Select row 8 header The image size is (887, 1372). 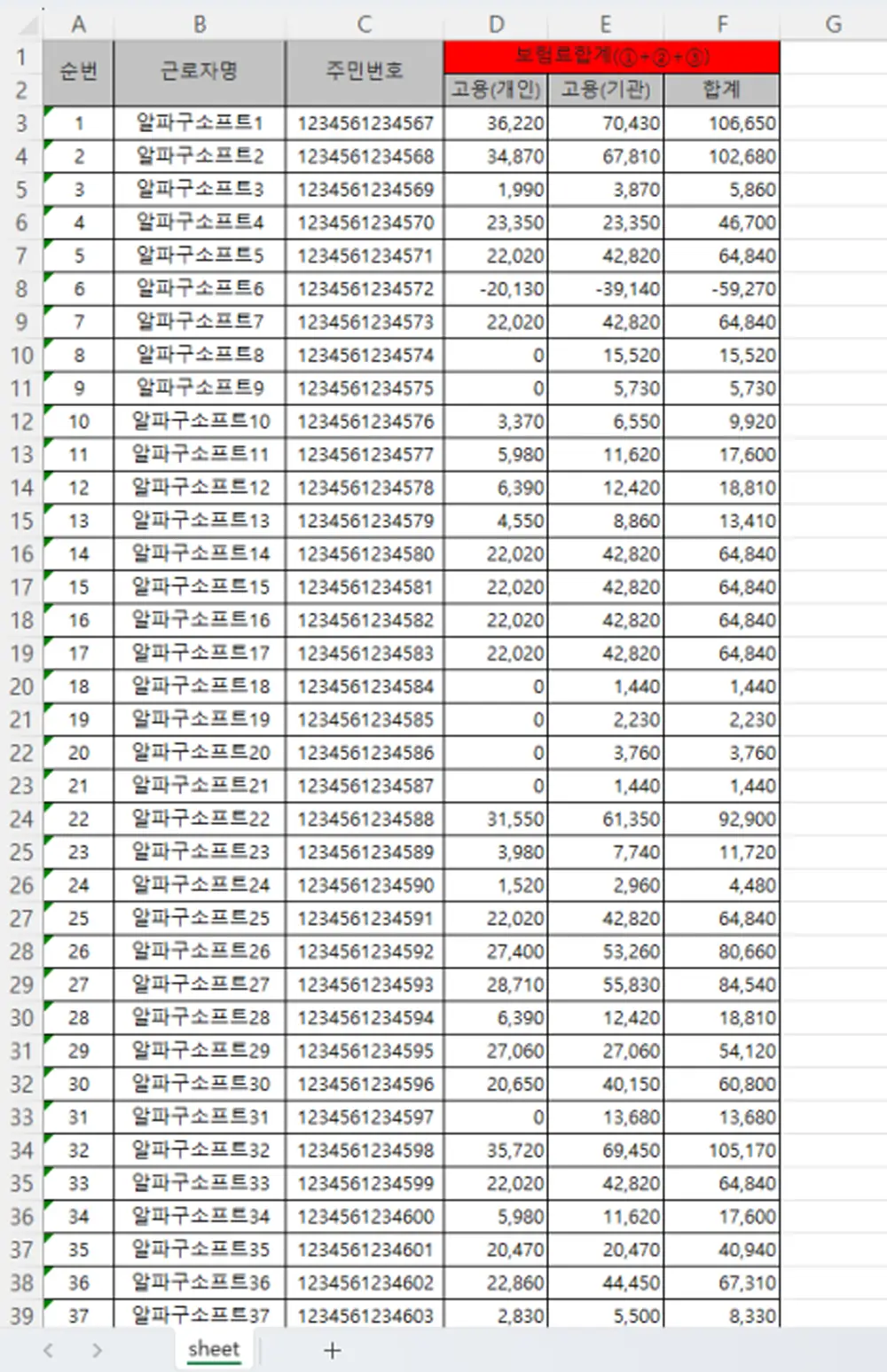click(x=21, y=289)
